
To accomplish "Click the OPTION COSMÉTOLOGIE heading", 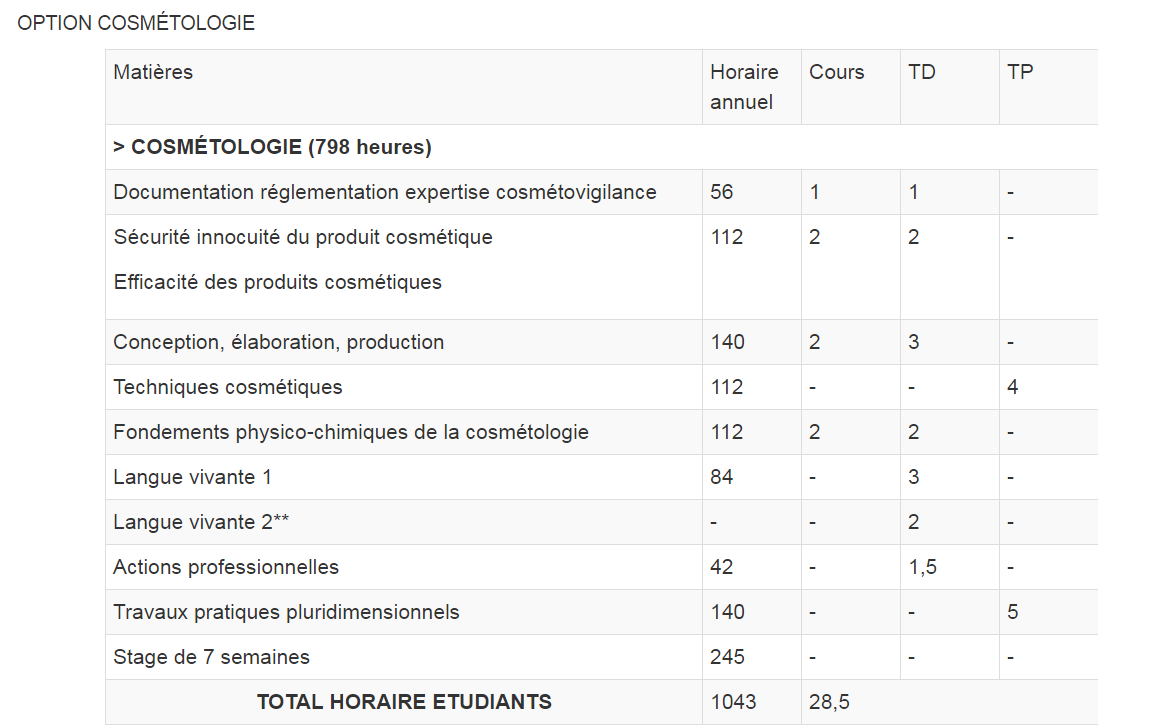I will [x=136, y=23].
